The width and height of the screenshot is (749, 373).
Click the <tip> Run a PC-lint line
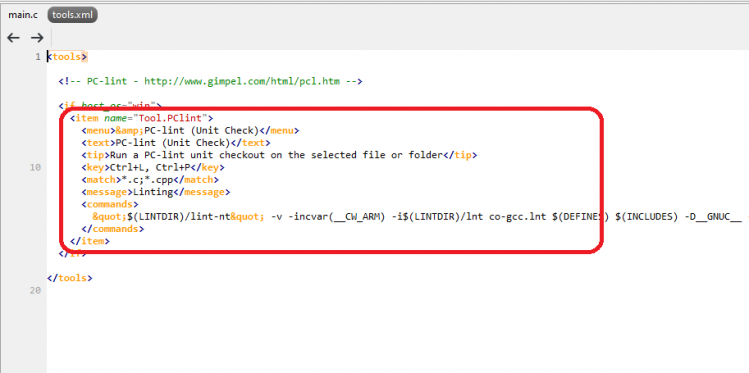pyautogui.click(x=279, y=155)
